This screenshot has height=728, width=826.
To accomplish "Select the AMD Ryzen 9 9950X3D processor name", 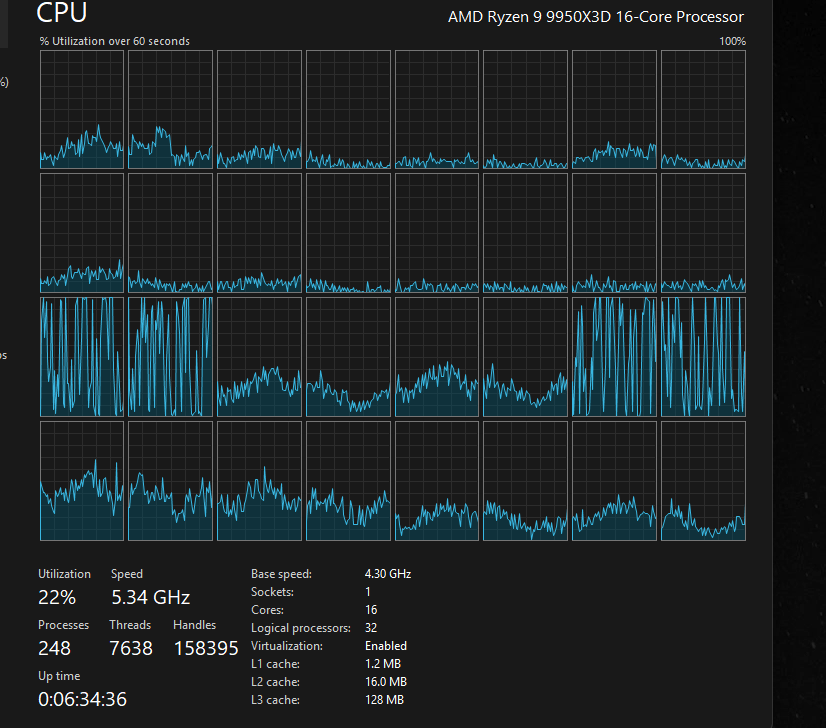I will pyautogui.click(x=596, y=17).
